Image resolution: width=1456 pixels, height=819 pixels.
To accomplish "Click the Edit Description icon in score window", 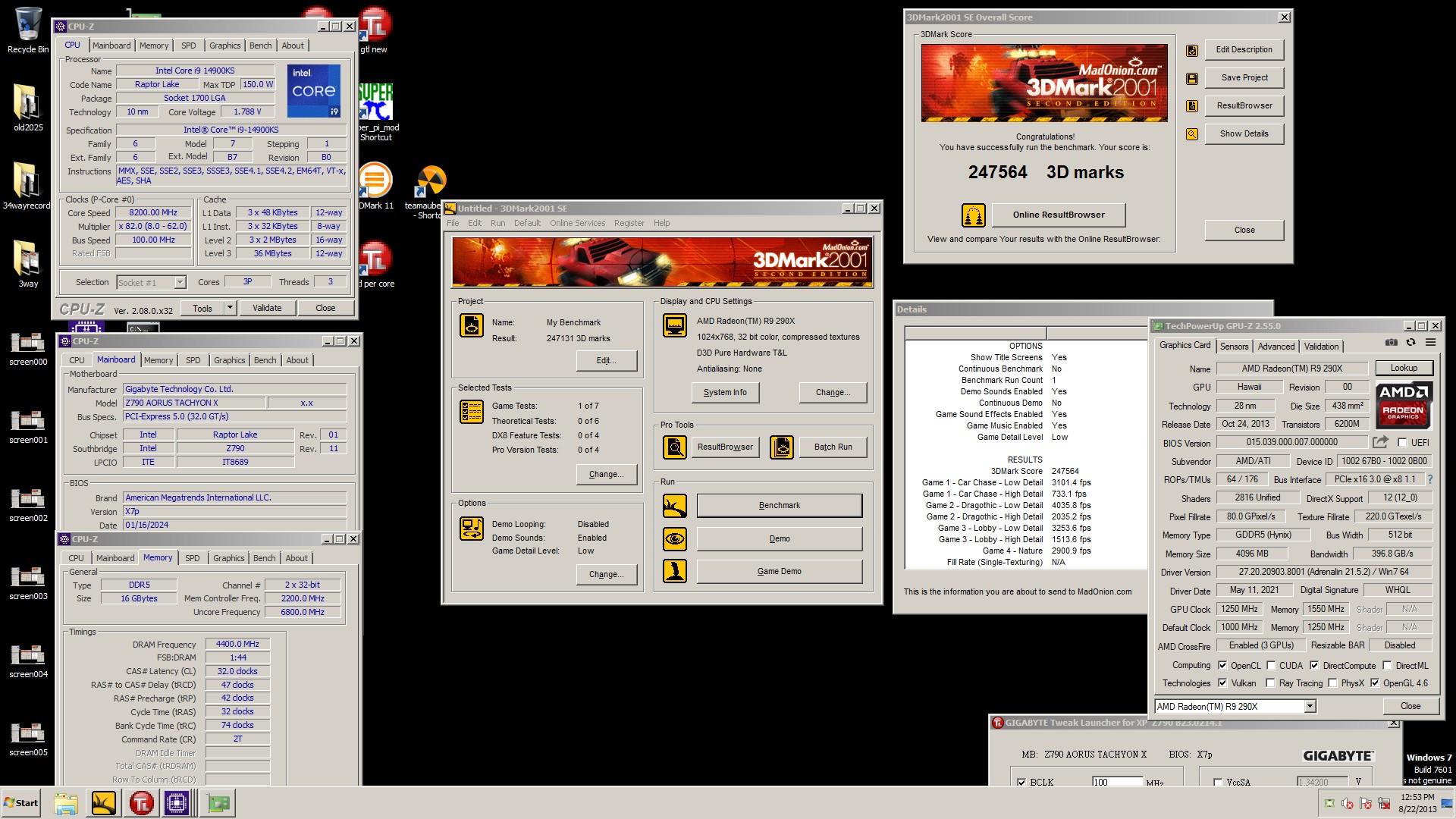I will click(1192, 50).
